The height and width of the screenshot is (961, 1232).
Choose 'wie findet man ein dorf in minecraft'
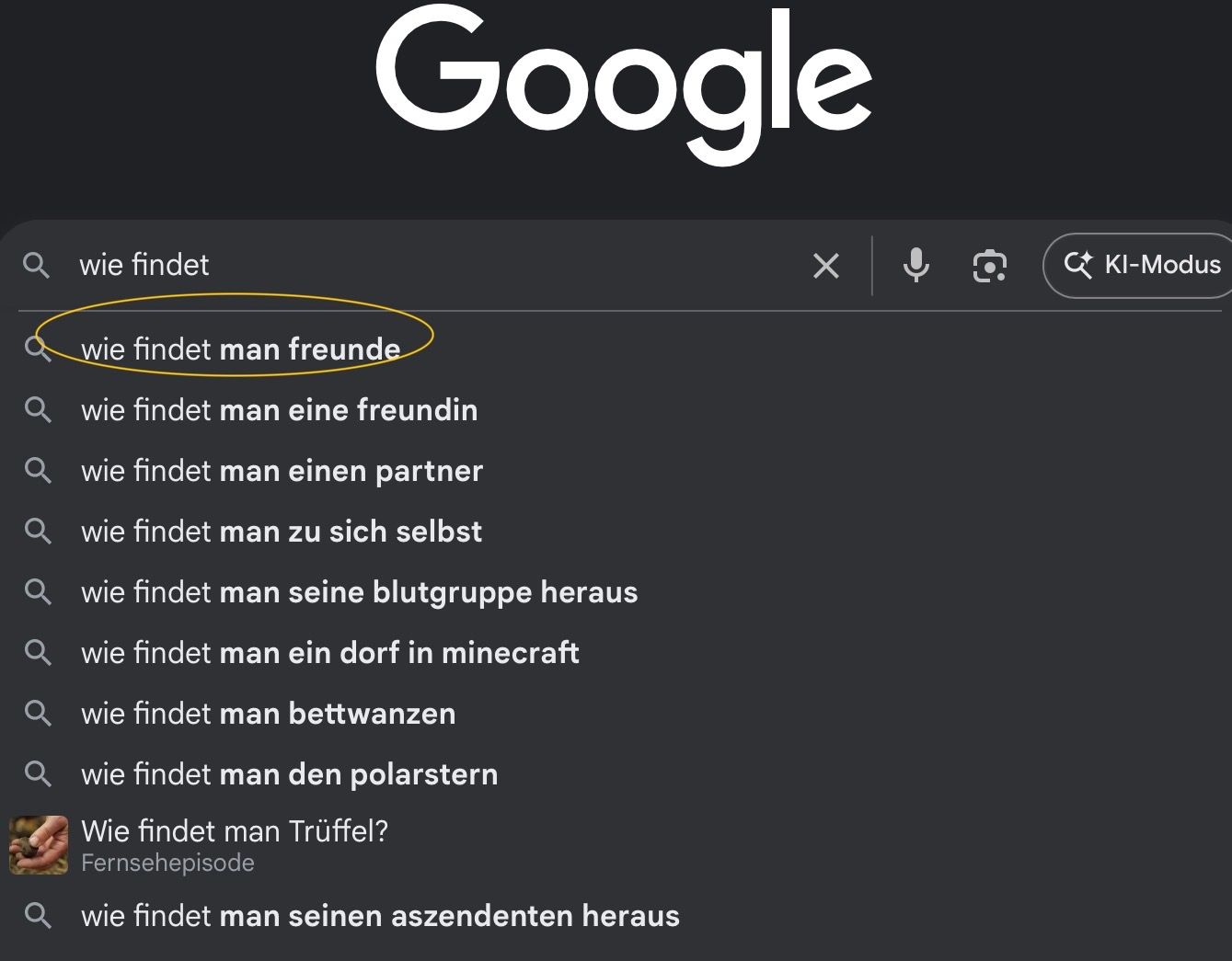[330, 653]
